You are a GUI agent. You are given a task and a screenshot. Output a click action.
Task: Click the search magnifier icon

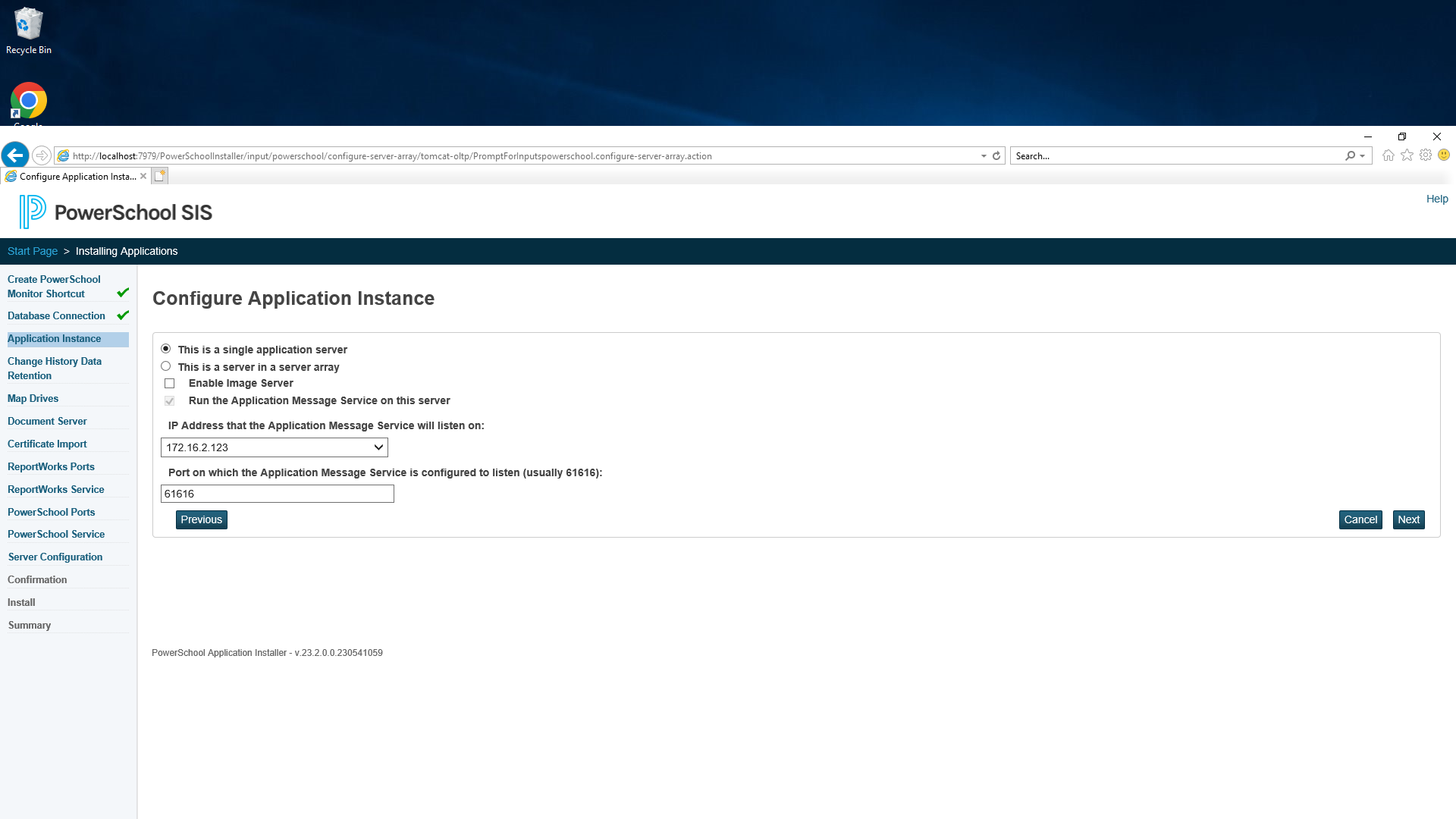pos(1350,155)
